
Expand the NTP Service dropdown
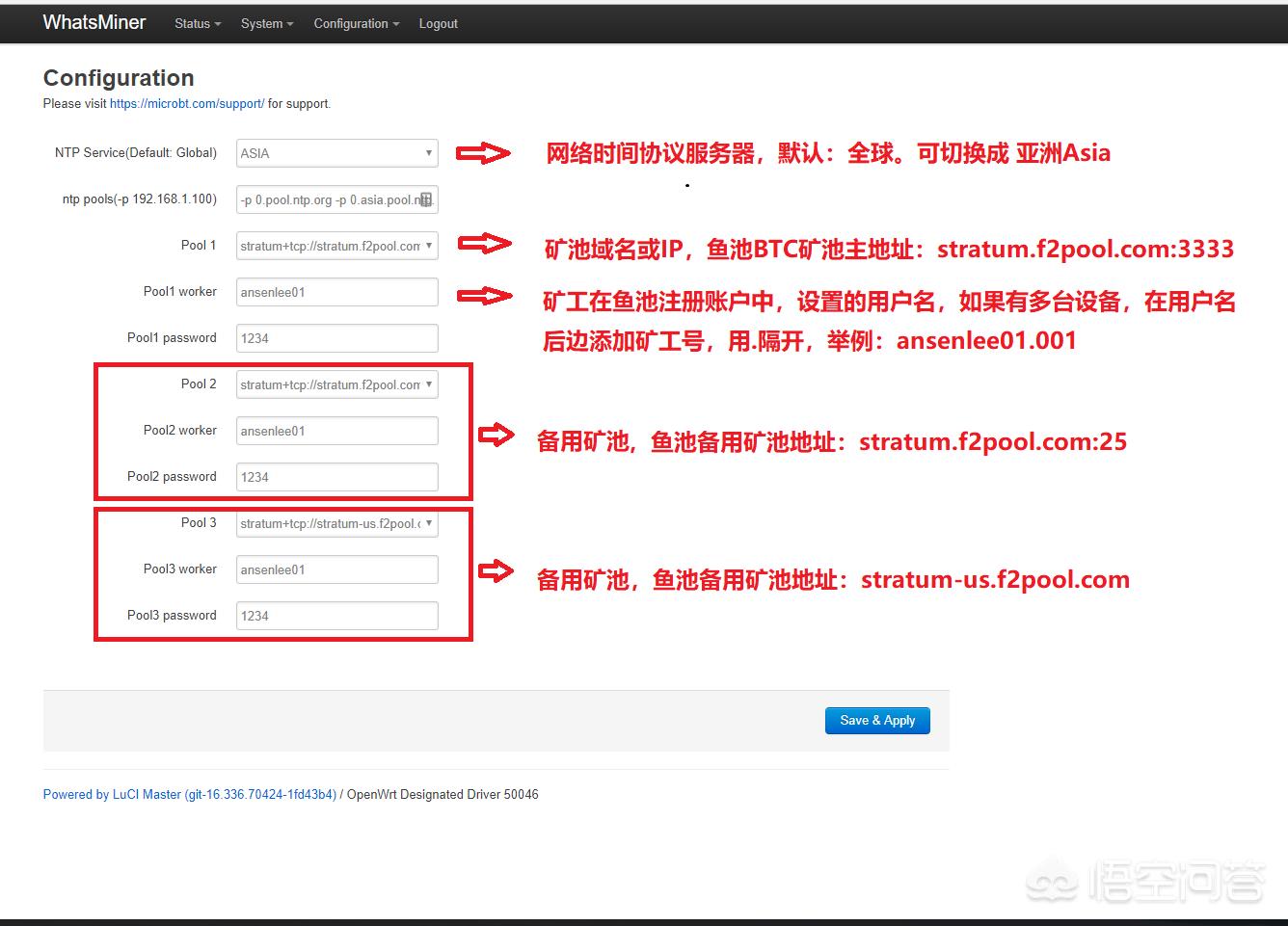[x=336, y=153]
